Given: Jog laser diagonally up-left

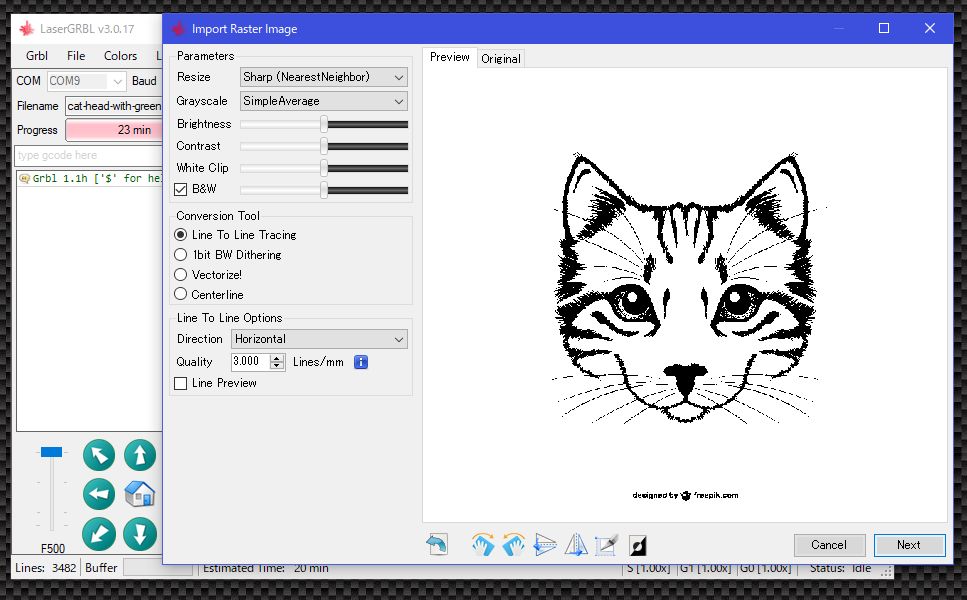Looking at the screenshot, I should tap(99, 455).
